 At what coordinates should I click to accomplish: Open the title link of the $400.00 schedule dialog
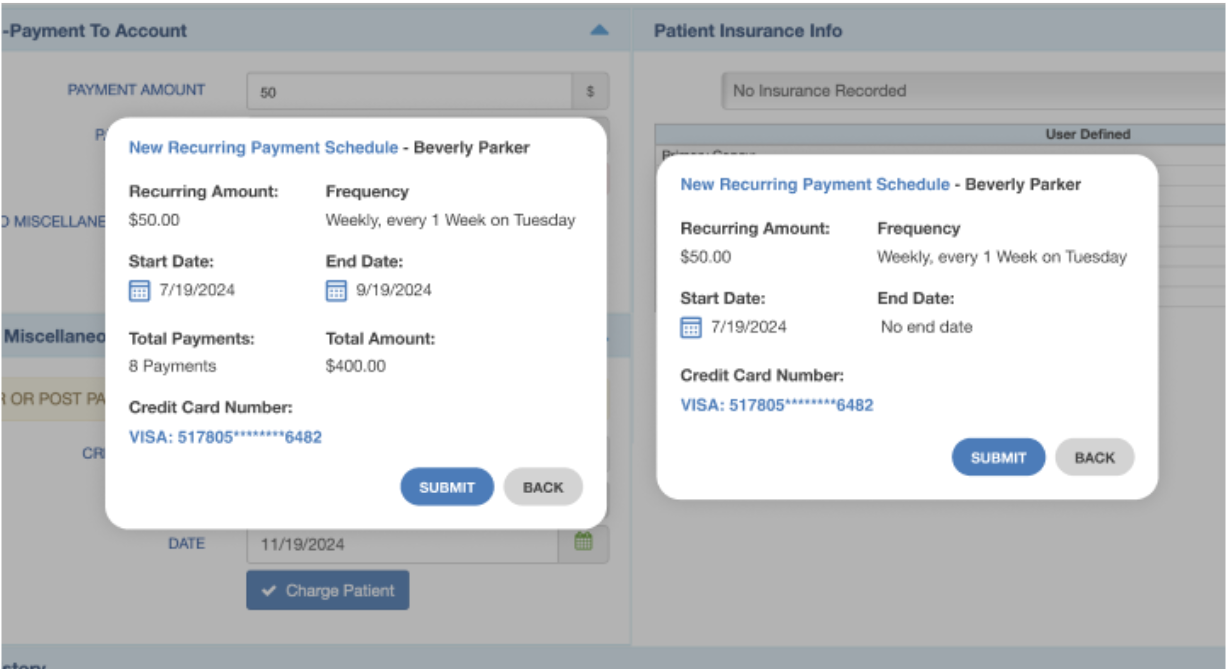coord(263,148)
